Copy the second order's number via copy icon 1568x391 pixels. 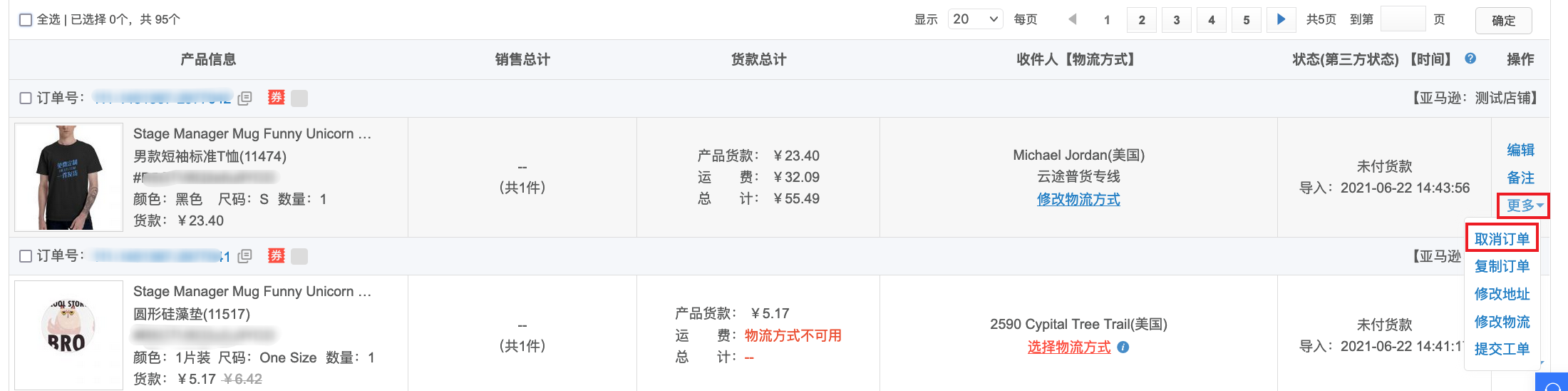click(244, 256)
